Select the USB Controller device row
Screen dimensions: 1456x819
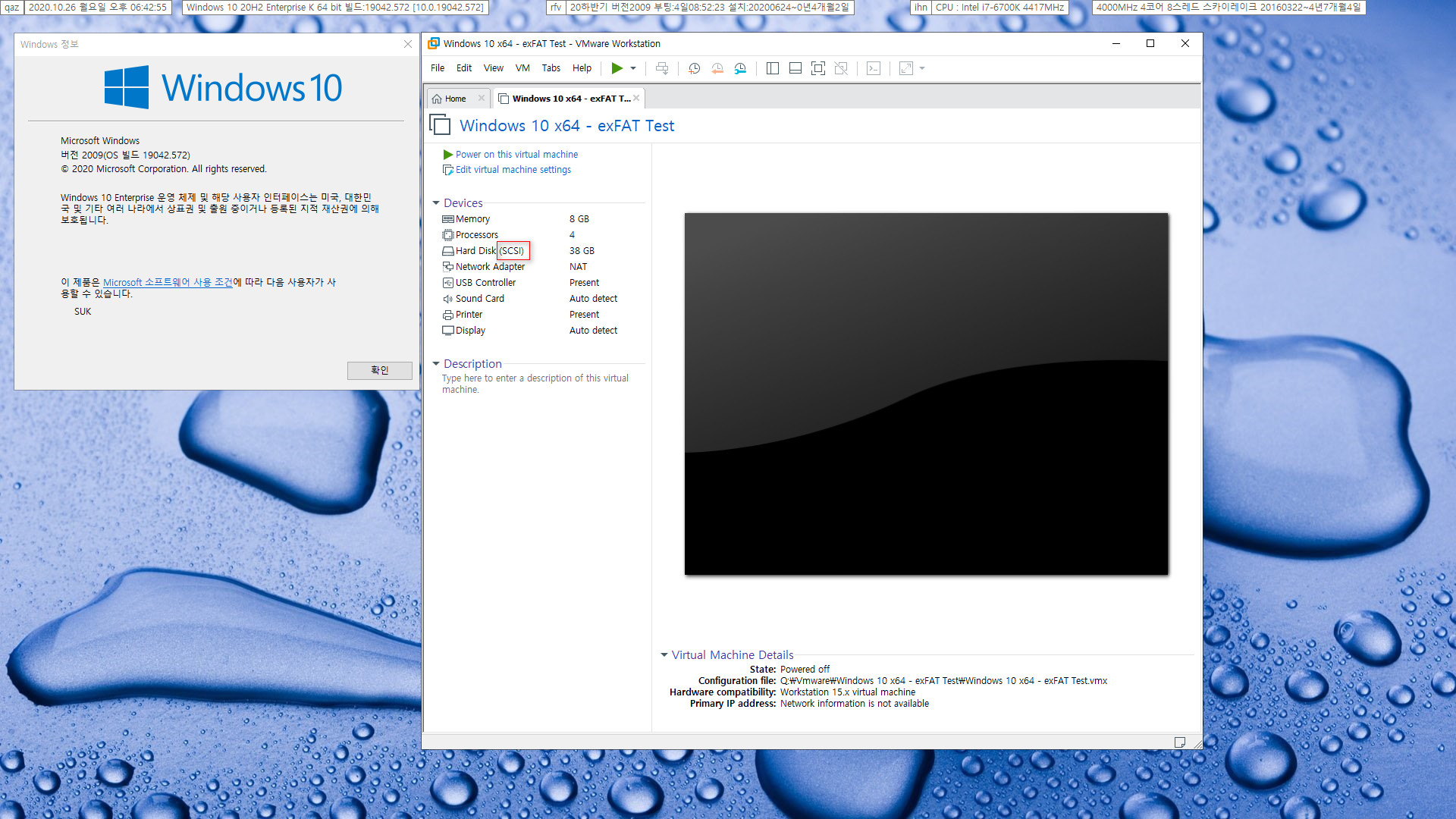coord(542,283)
